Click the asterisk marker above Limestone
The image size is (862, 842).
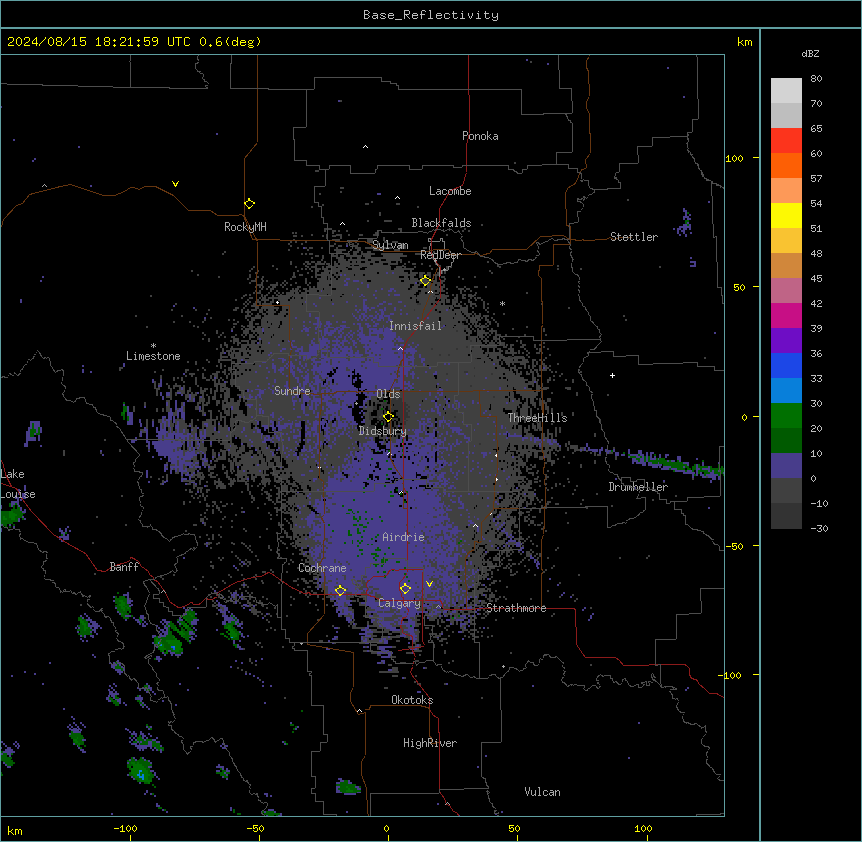(x=153, y=346)
